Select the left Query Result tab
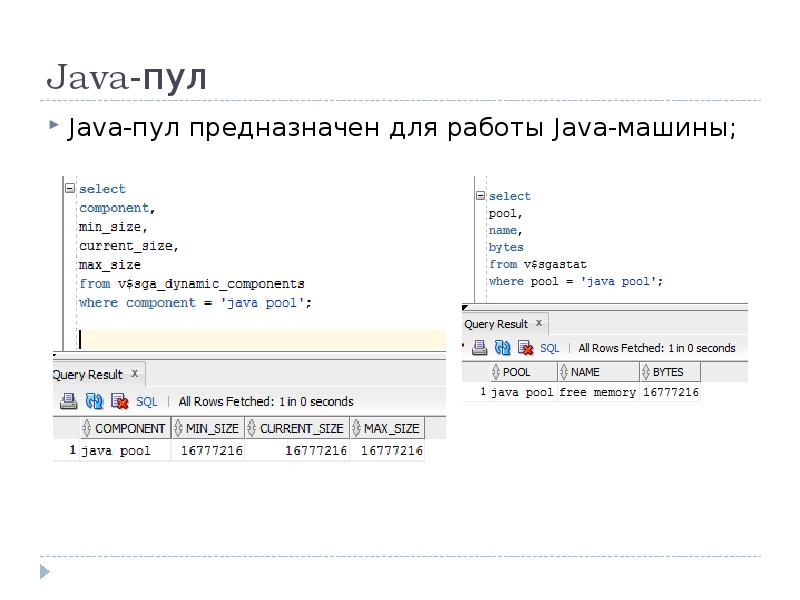The image size is (800, 600). coord(87,374)
